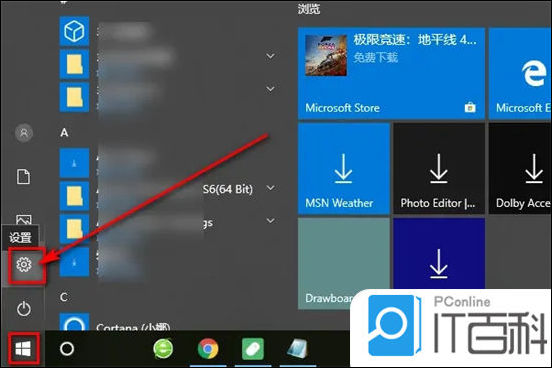Image resolution: width=552 pixels, height=368 pixels.
Task: Open the Microsoft Store tile
Action: tap(391, 74)
